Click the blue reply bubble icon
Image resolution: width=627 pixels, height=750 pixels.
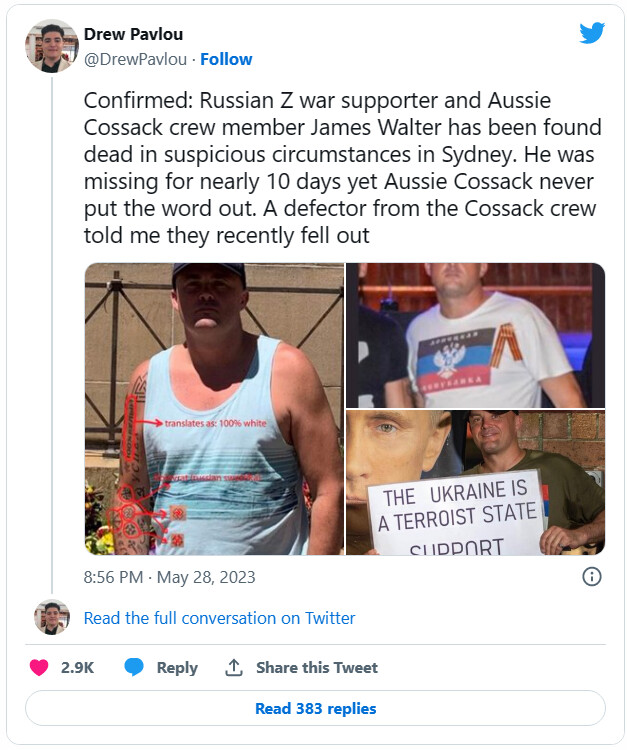134,667
